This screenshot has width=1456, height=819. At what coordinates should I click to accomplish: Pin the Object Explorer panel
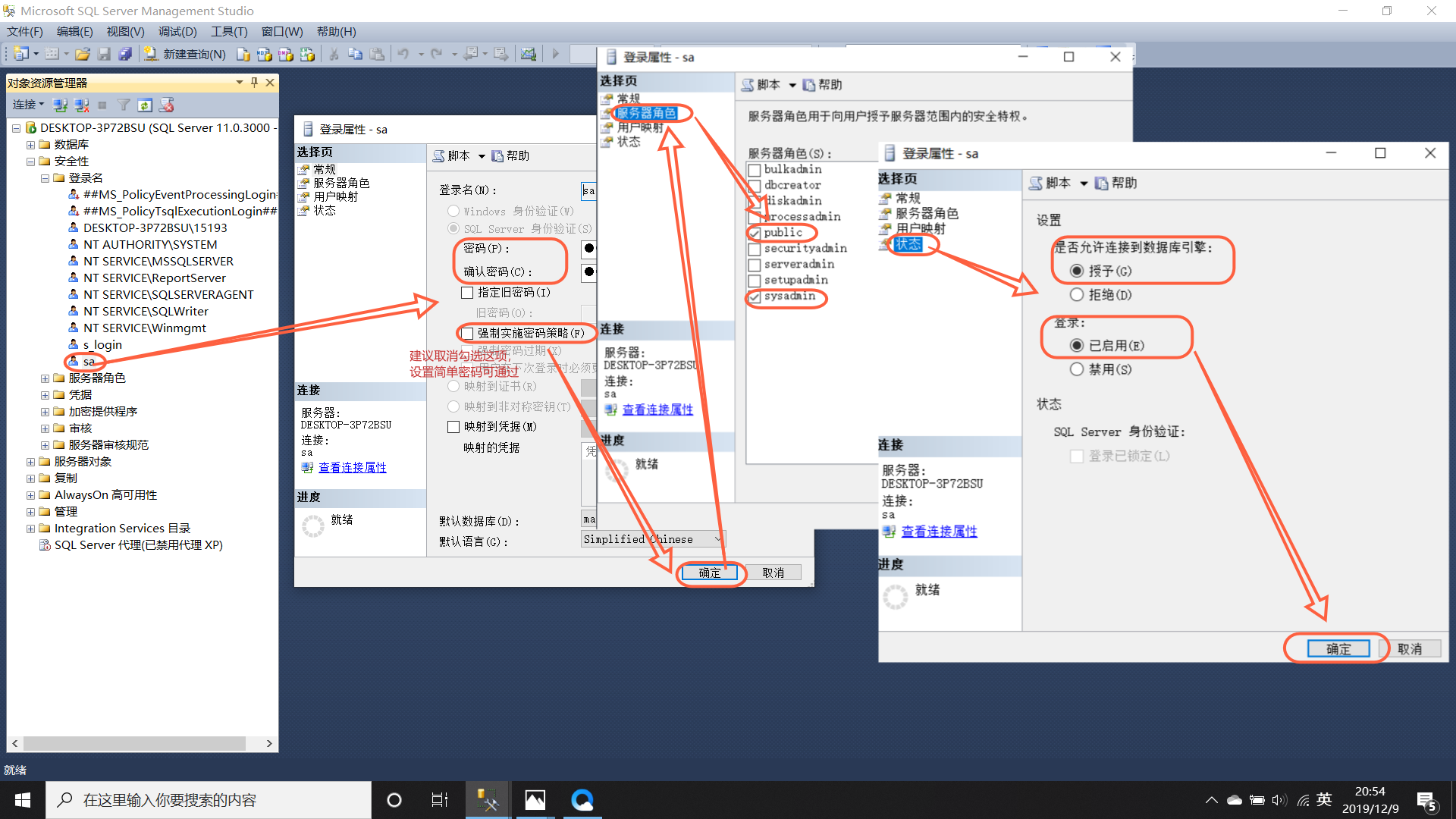tap(254, 82)
